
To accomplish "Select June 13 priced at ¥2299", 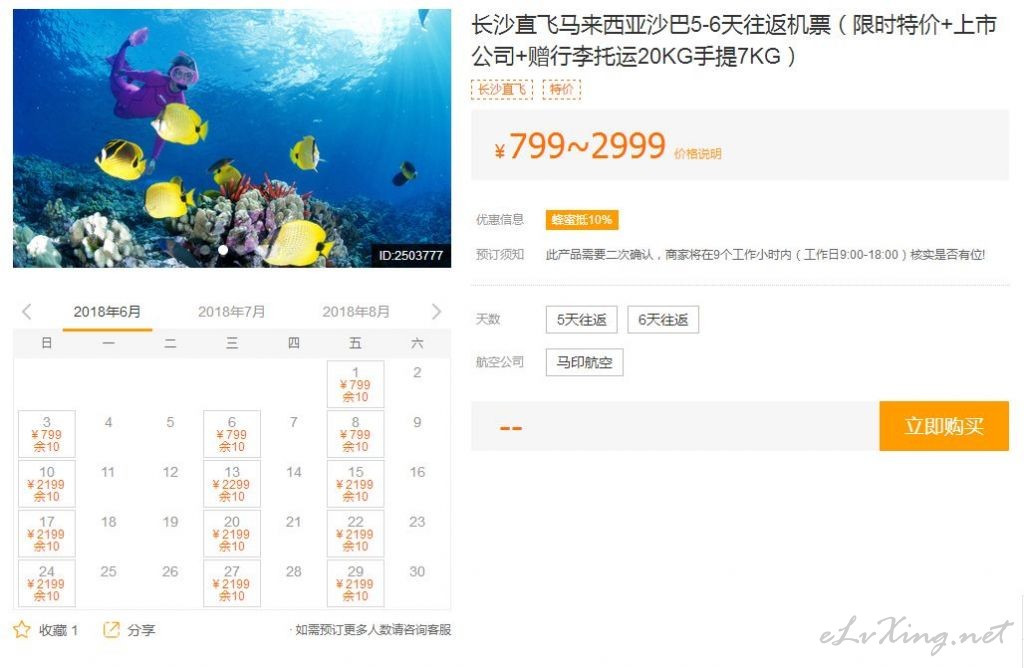I will point(232,484).
